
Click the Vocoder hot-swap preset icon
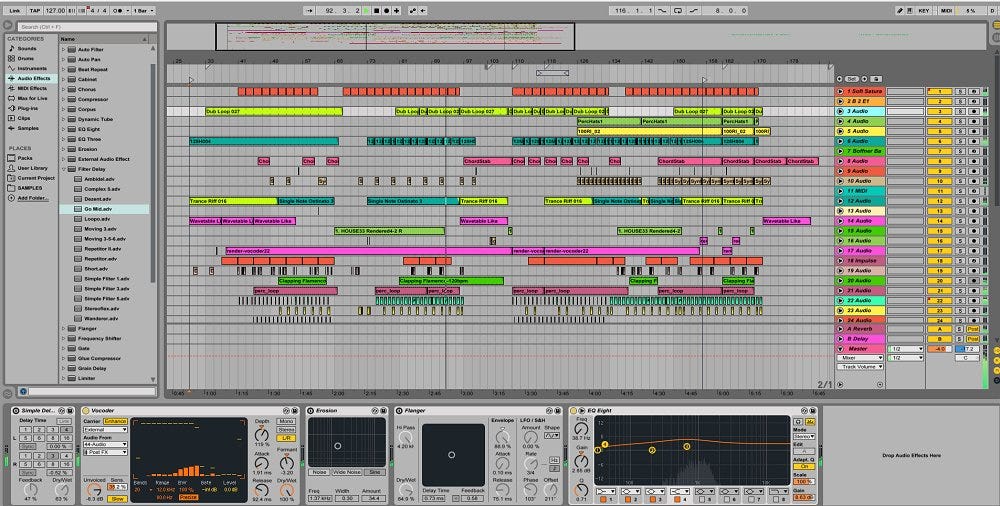click(286, 411)
